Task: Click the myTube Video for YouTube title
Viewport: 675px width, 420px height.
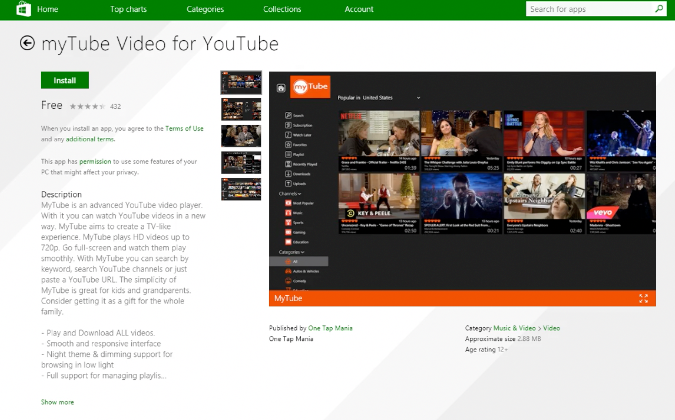Action: [160, 43]
